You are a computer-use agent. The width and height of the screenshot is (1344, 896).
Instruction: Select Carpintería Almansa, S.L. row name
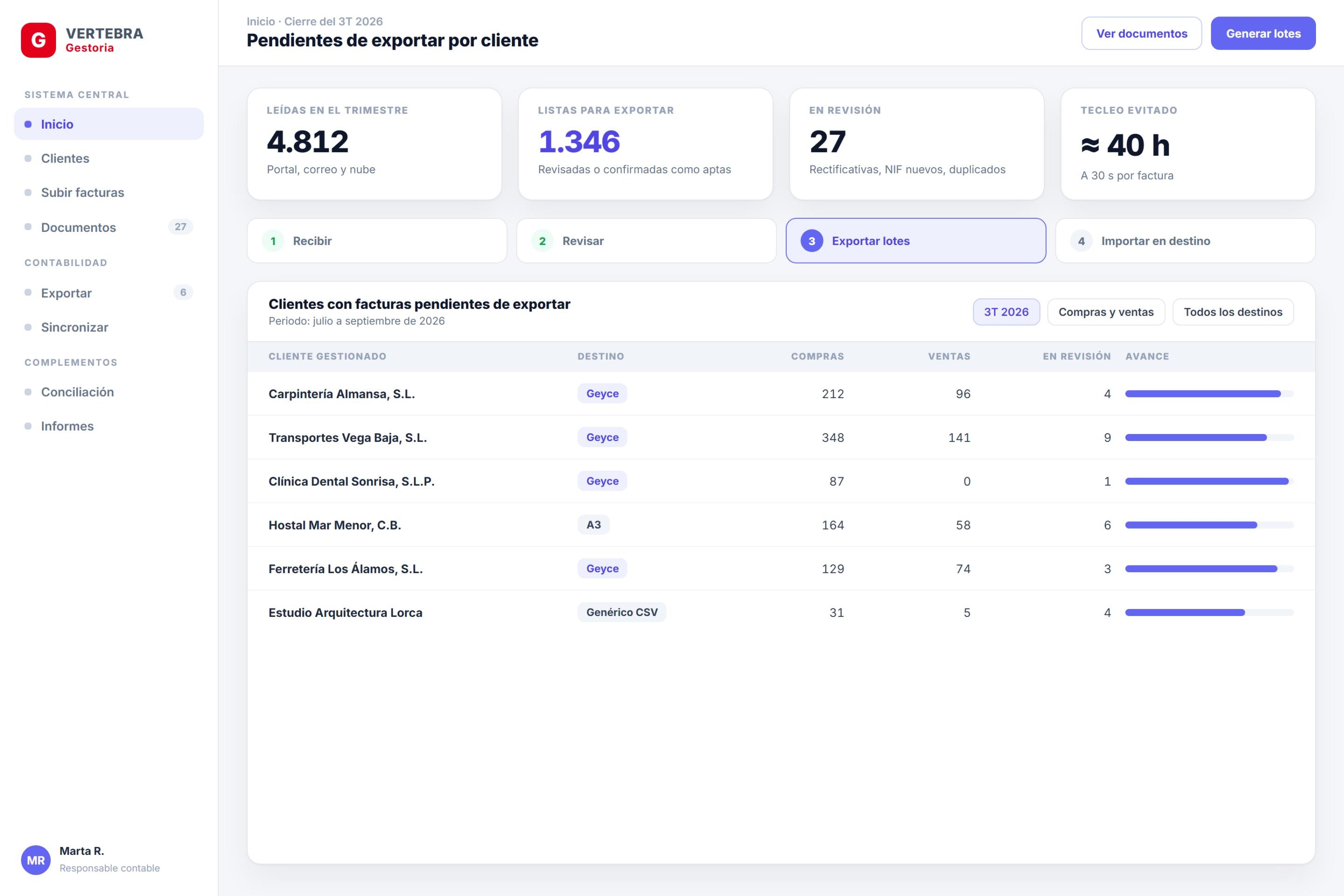pos(342,394)
